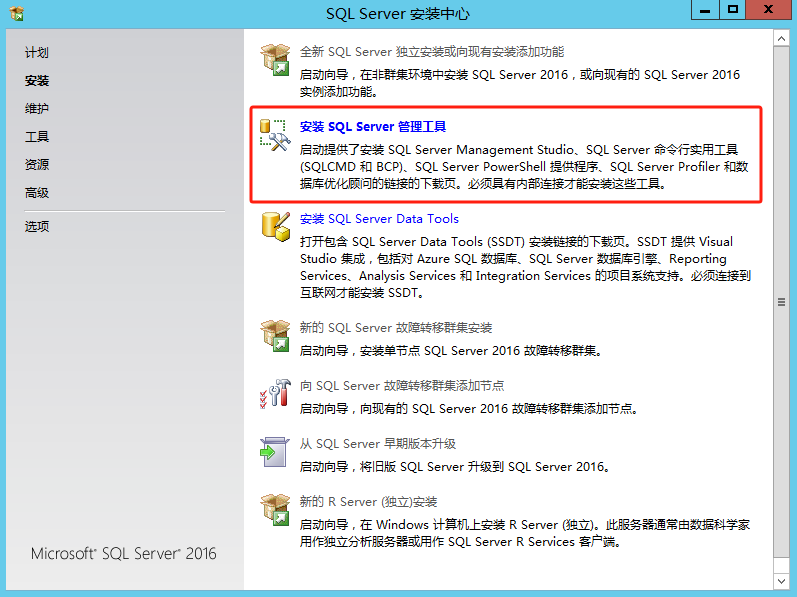Click the 从 SQL Server 早期版本升级 link

(378, 444)
